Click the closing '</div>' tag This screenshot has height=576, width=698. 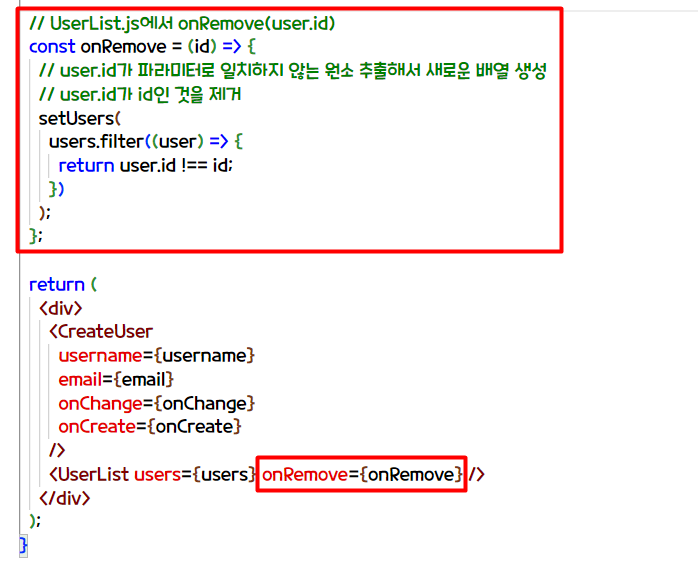point(65,498)
